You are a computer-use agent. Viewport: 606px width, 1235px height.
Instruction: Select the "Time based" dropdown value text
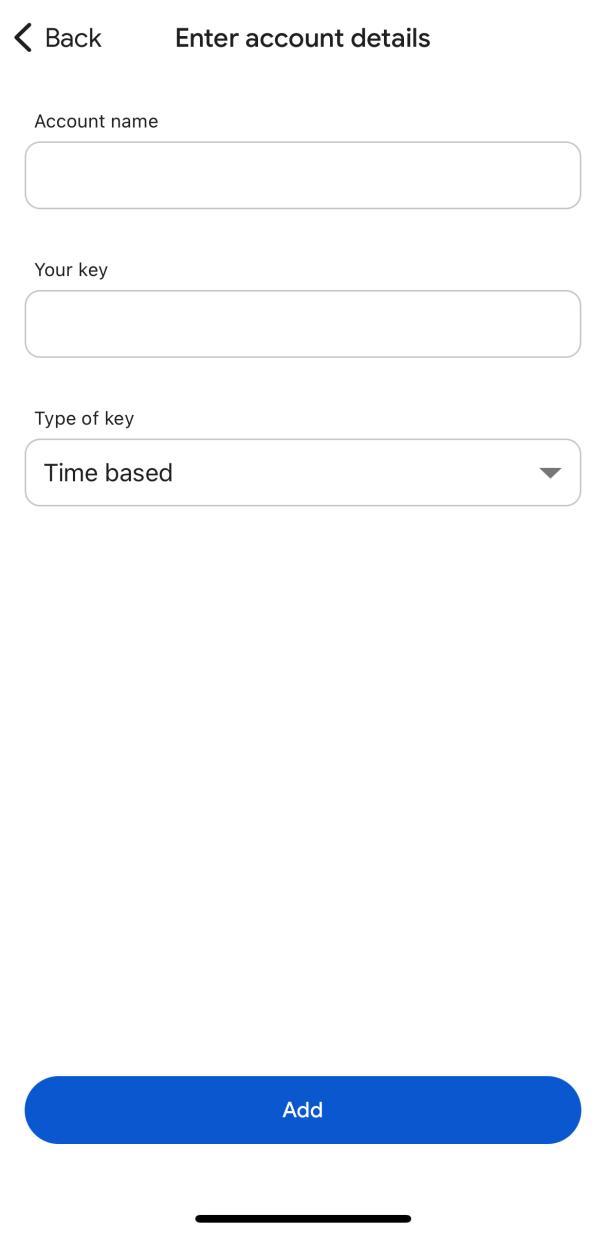108,473
